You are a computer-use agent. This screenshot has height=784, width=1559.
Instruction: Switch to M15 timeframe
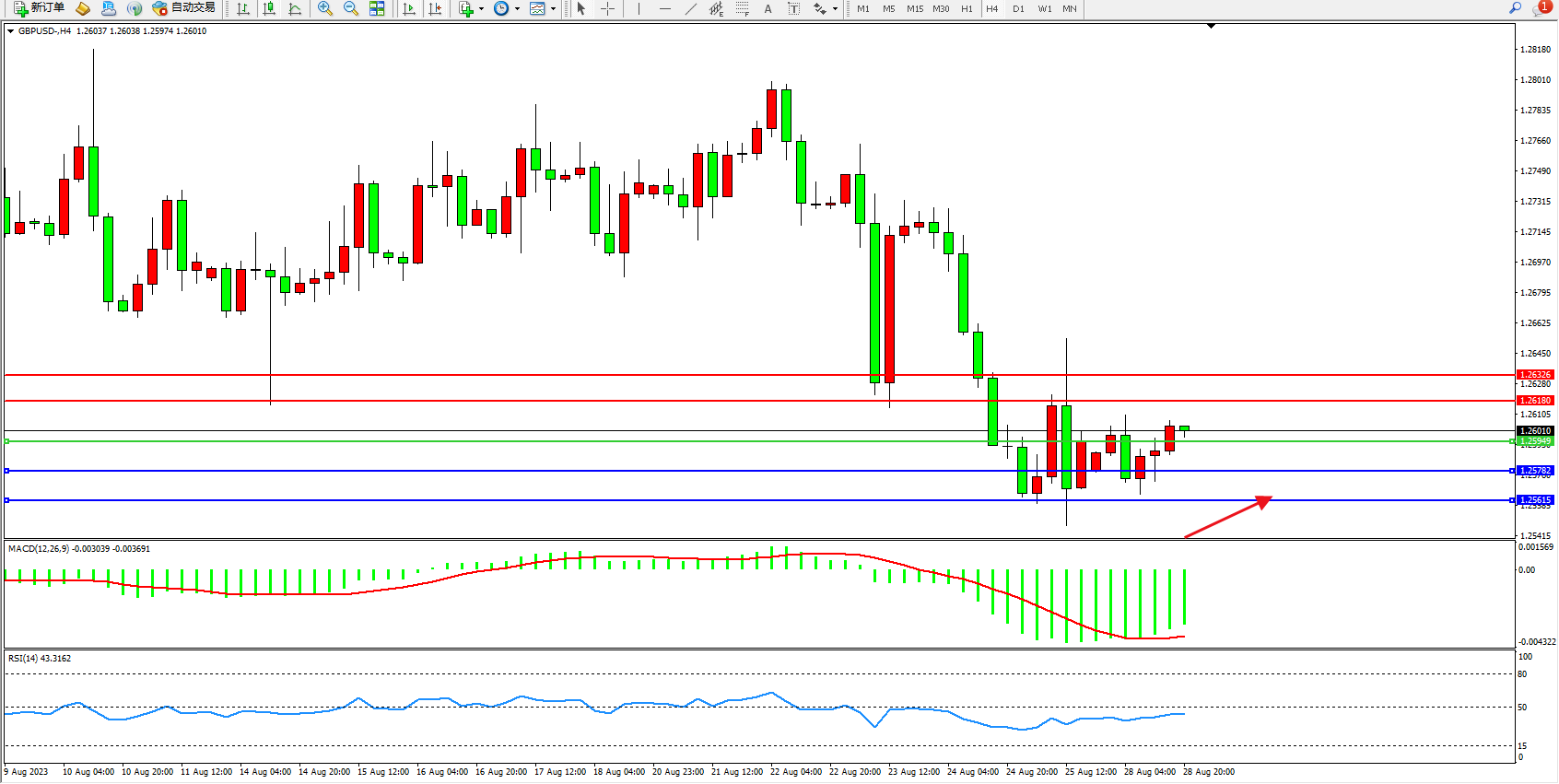[914, 8]
